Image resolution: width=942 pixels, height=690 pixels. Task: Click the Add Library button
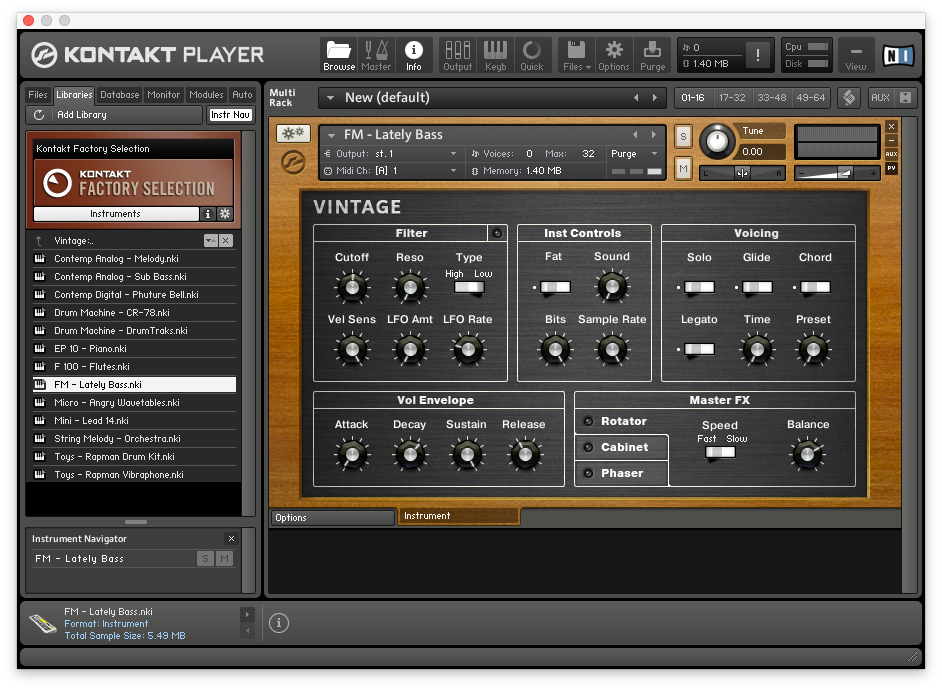81,115
